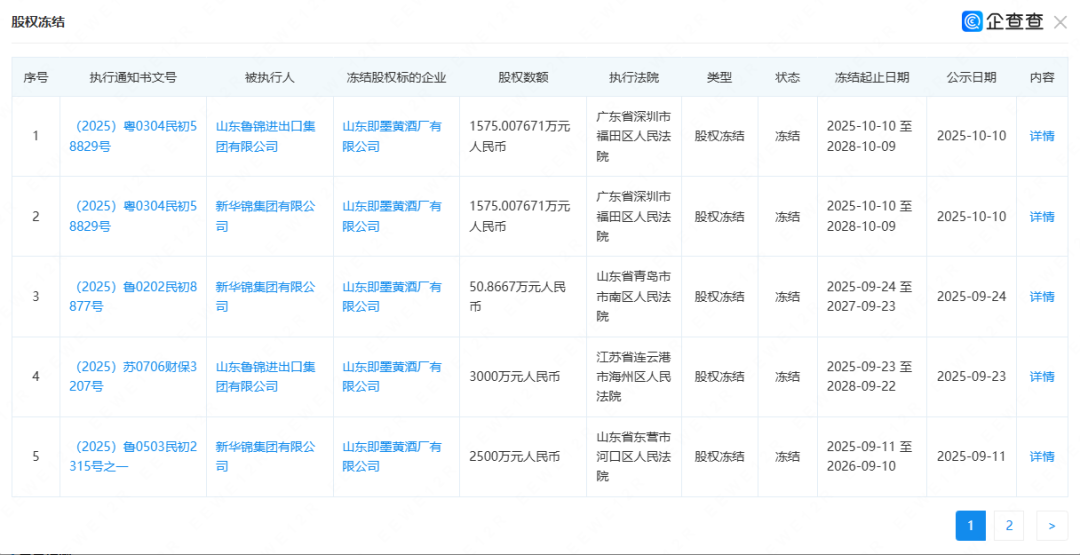Select page 1 button
The width and height of the screenshot is (1080, 555).
tap(970, 525)
